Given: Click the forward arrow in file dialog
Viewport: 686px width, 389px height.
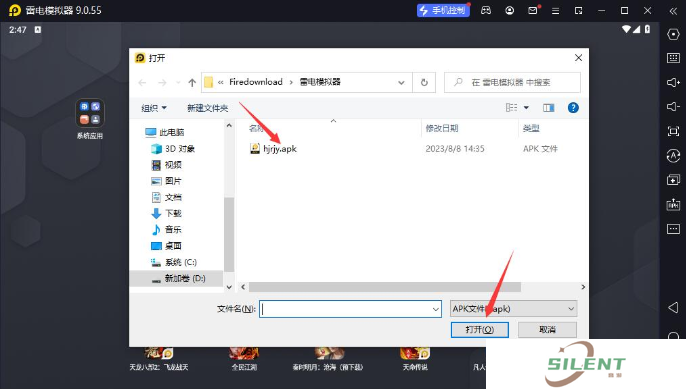Looking at the screenshot, I should pos(162,82).
